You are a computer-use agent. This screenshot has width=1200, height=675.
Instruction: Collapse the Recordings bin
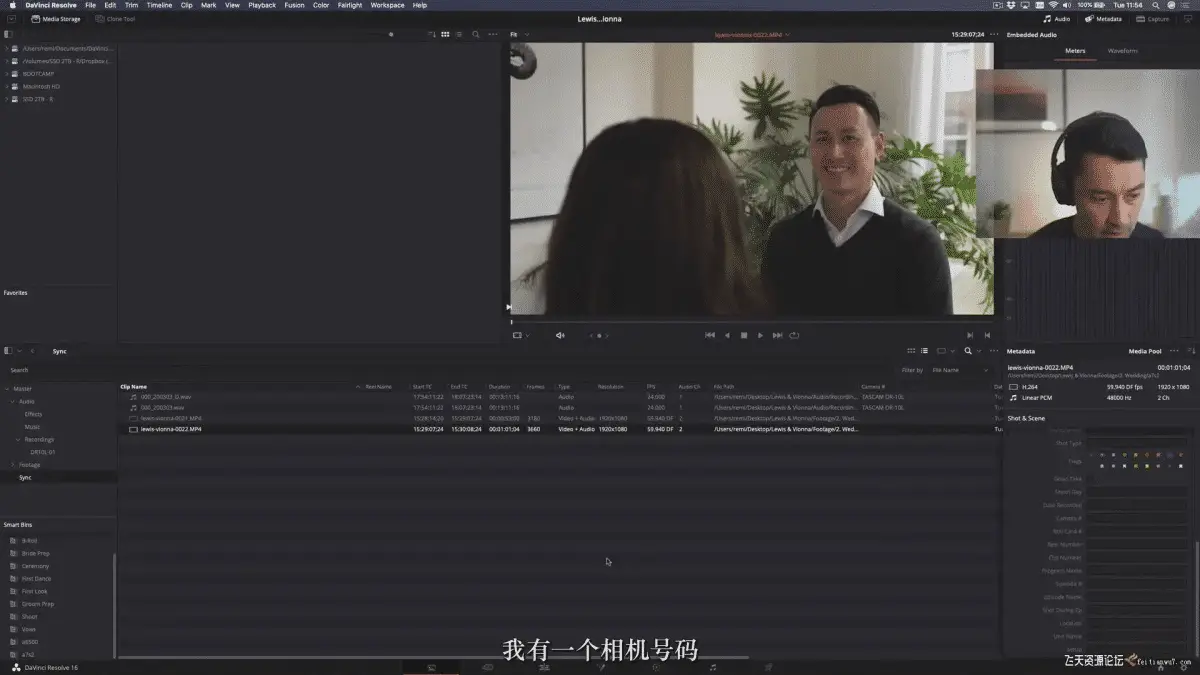(18, 439)
